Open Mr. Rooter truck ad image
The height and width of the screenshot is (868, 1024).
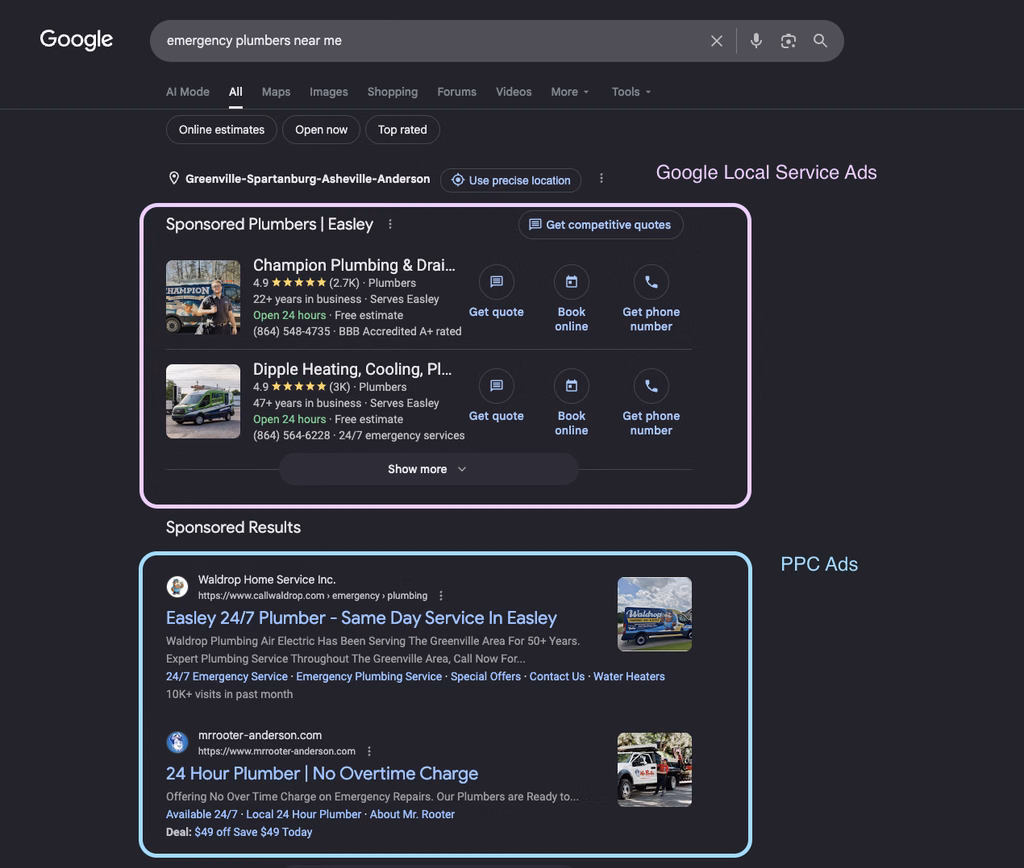(654, 769)
